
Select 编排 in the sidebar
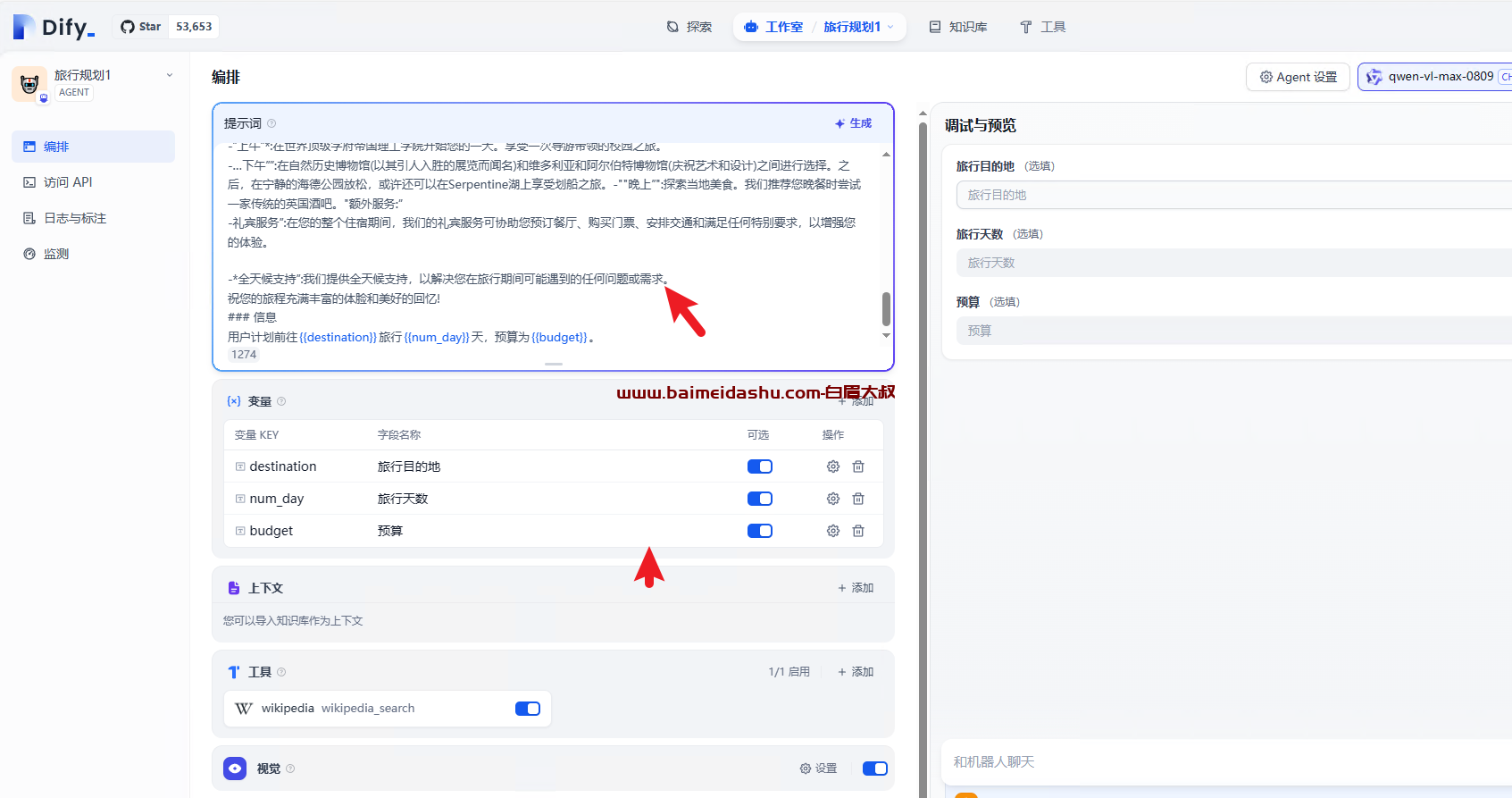click(x=93, y=147)
